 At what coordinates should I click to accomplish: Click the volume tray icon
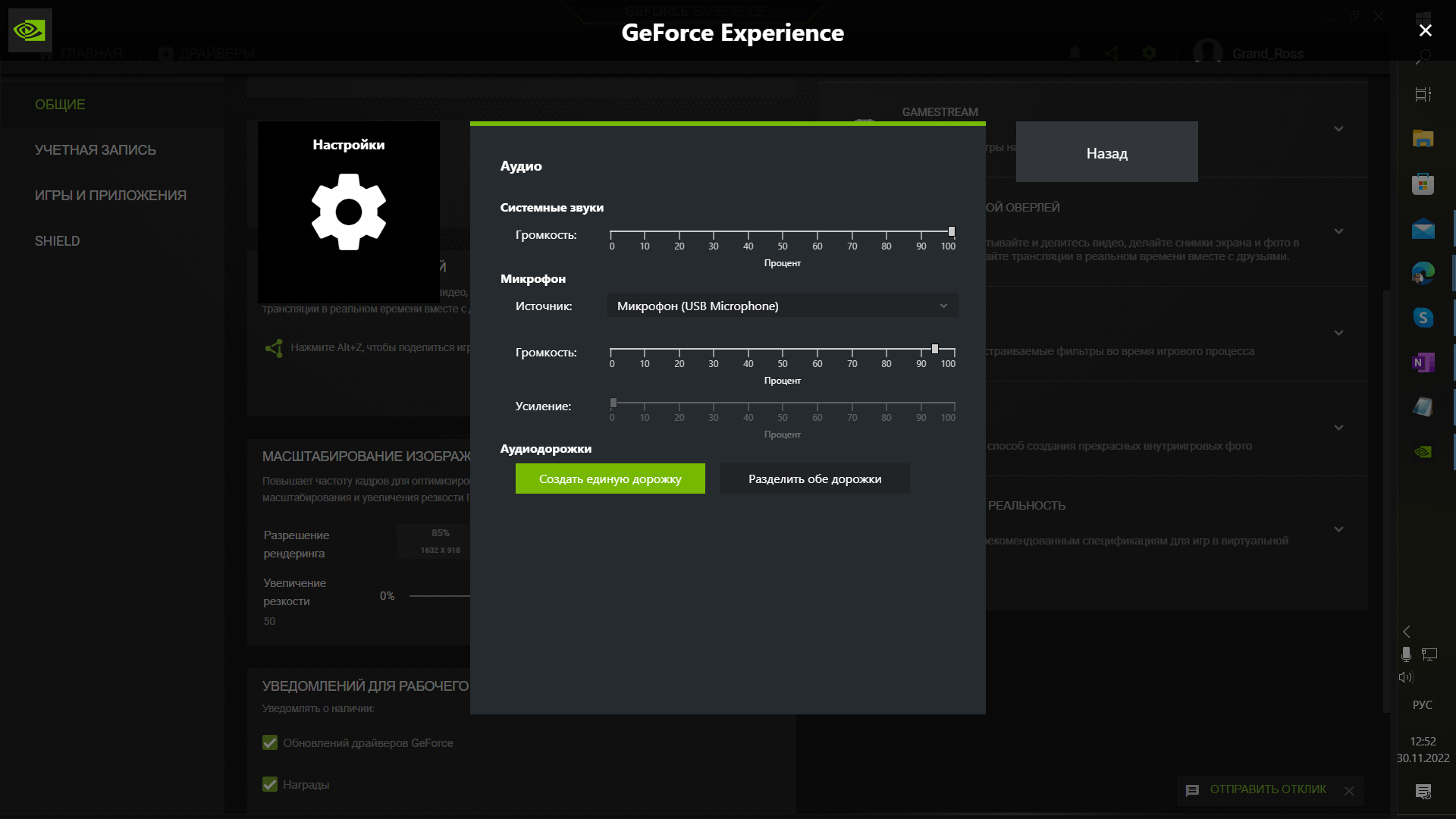[x=1406, y=677]
